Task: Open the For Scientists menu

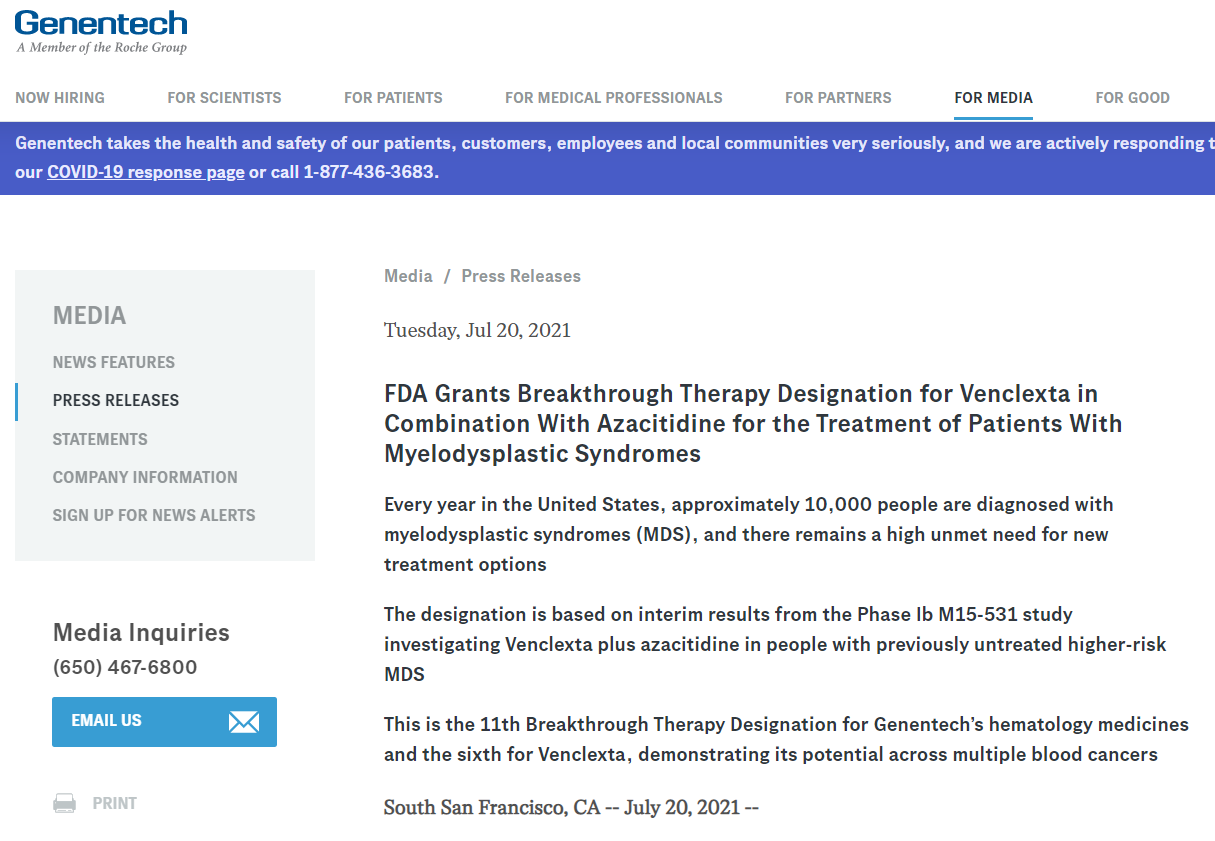Action: (224, 98)
